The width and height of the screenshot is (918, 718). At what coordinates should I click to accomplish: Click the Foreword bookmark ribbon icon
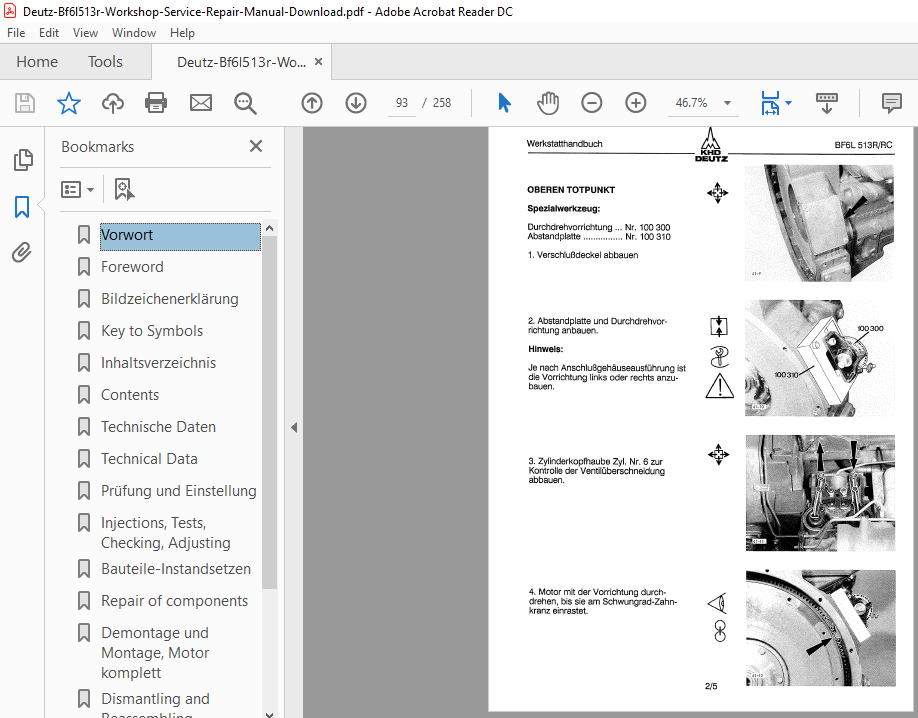(84, 267)
